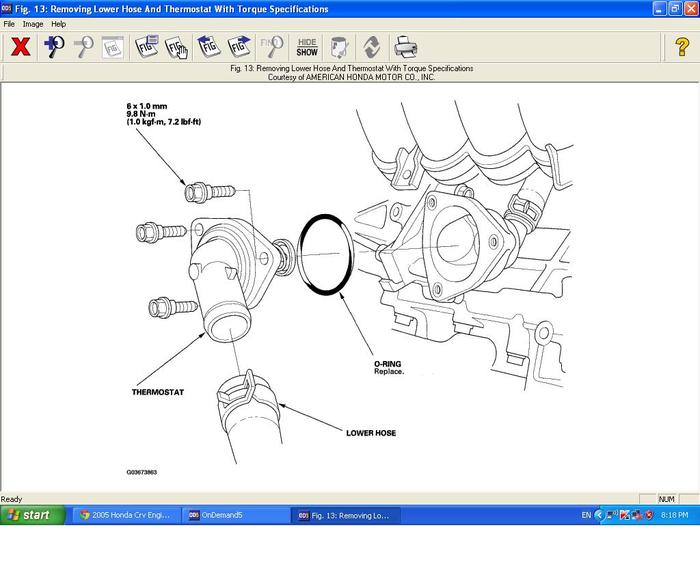This screenshot has width=700, height=571.
Task: Select Fig. 13 taskbar window button
Action: click(x=345, y=515)
